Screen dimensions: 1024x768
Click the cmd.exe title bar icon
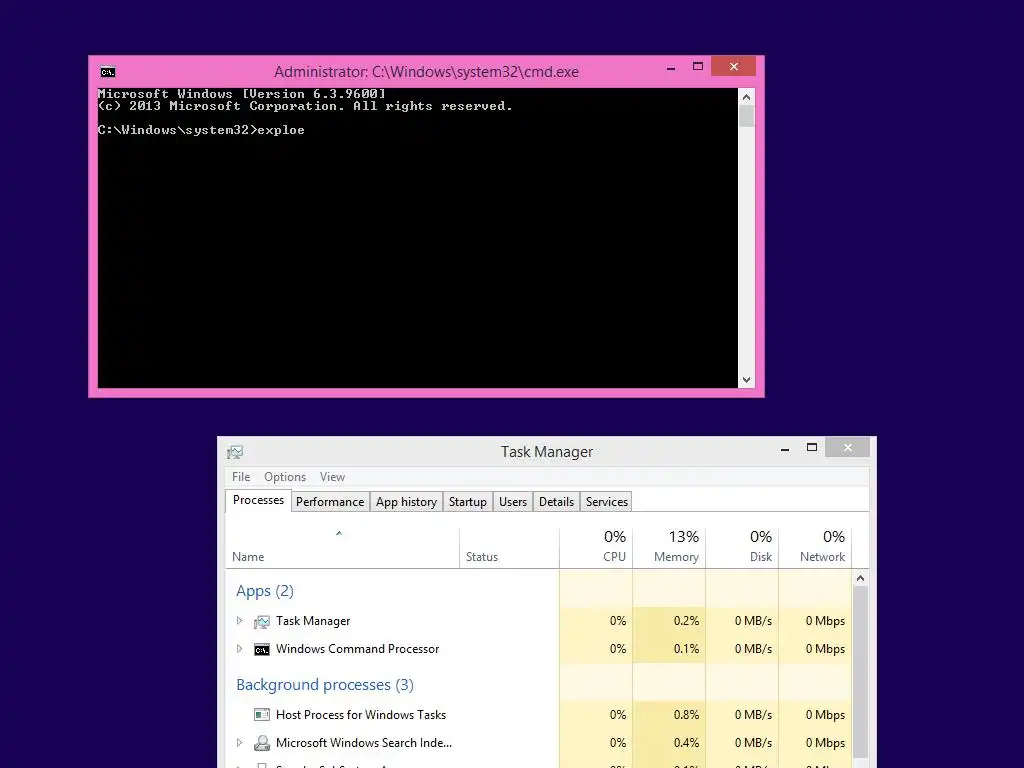coord(108,72)
